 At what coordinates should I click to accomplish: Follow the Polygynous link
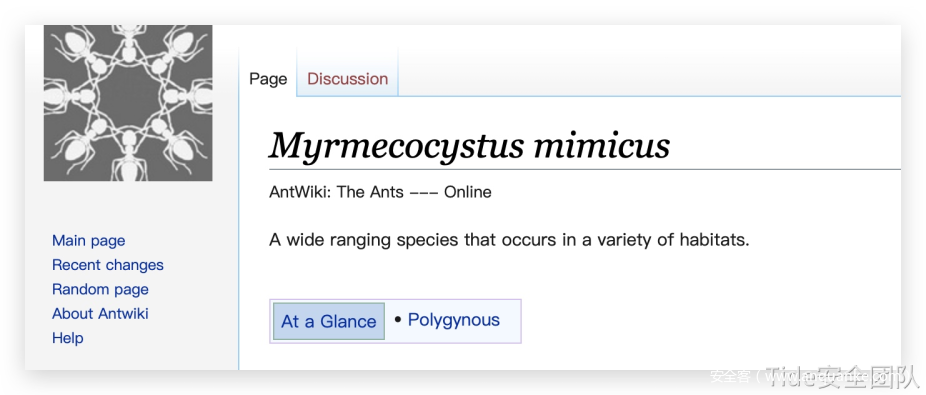(x=454, y=320)
